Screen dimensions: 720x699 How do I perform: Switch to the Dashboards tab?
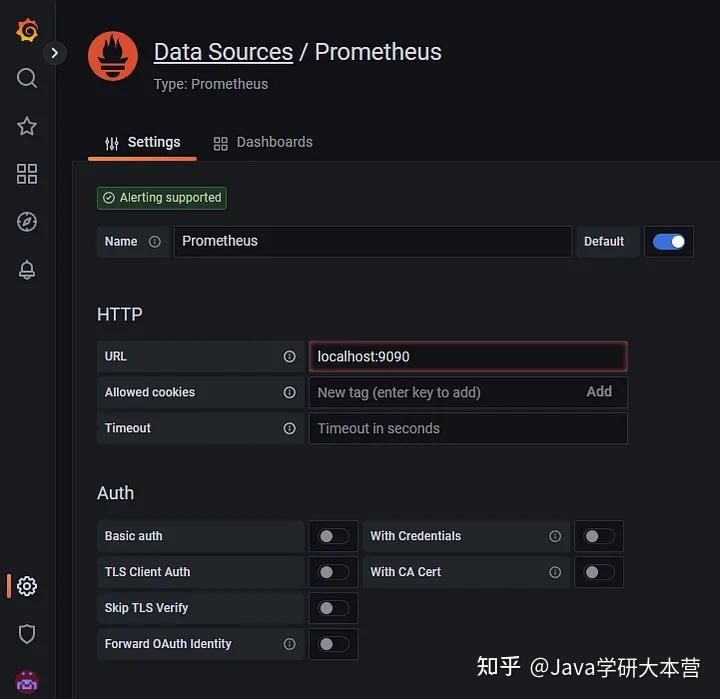pos(263,143)
